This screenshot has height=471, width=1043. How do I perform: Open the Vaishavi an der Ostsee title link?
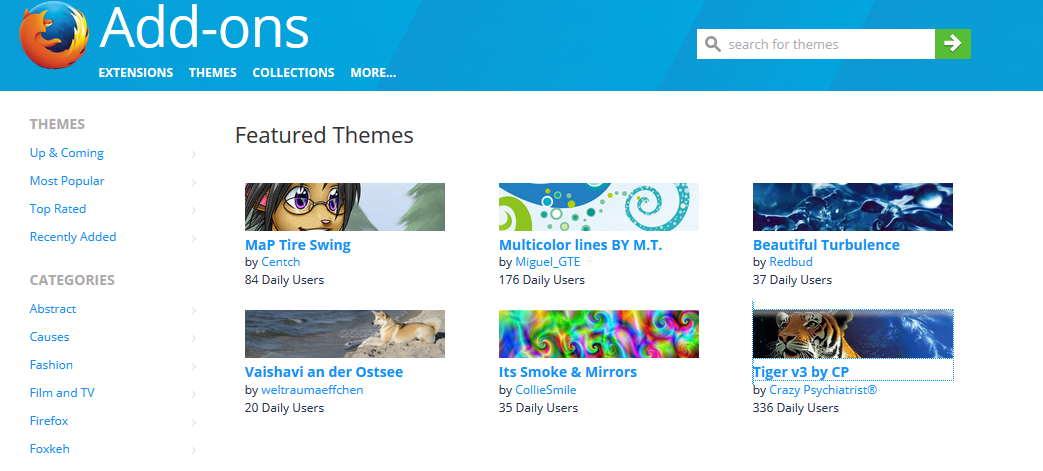324,372
